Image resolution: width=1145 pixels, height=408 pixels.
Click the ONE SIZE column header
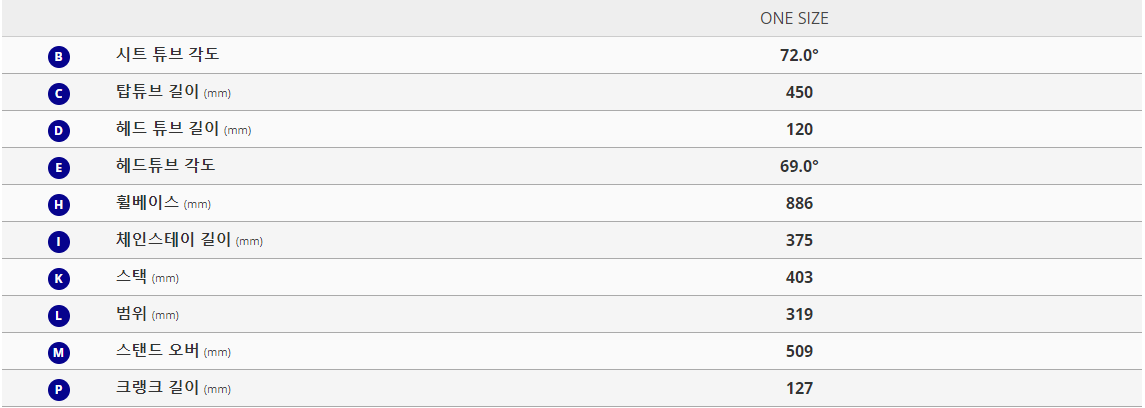794,19
